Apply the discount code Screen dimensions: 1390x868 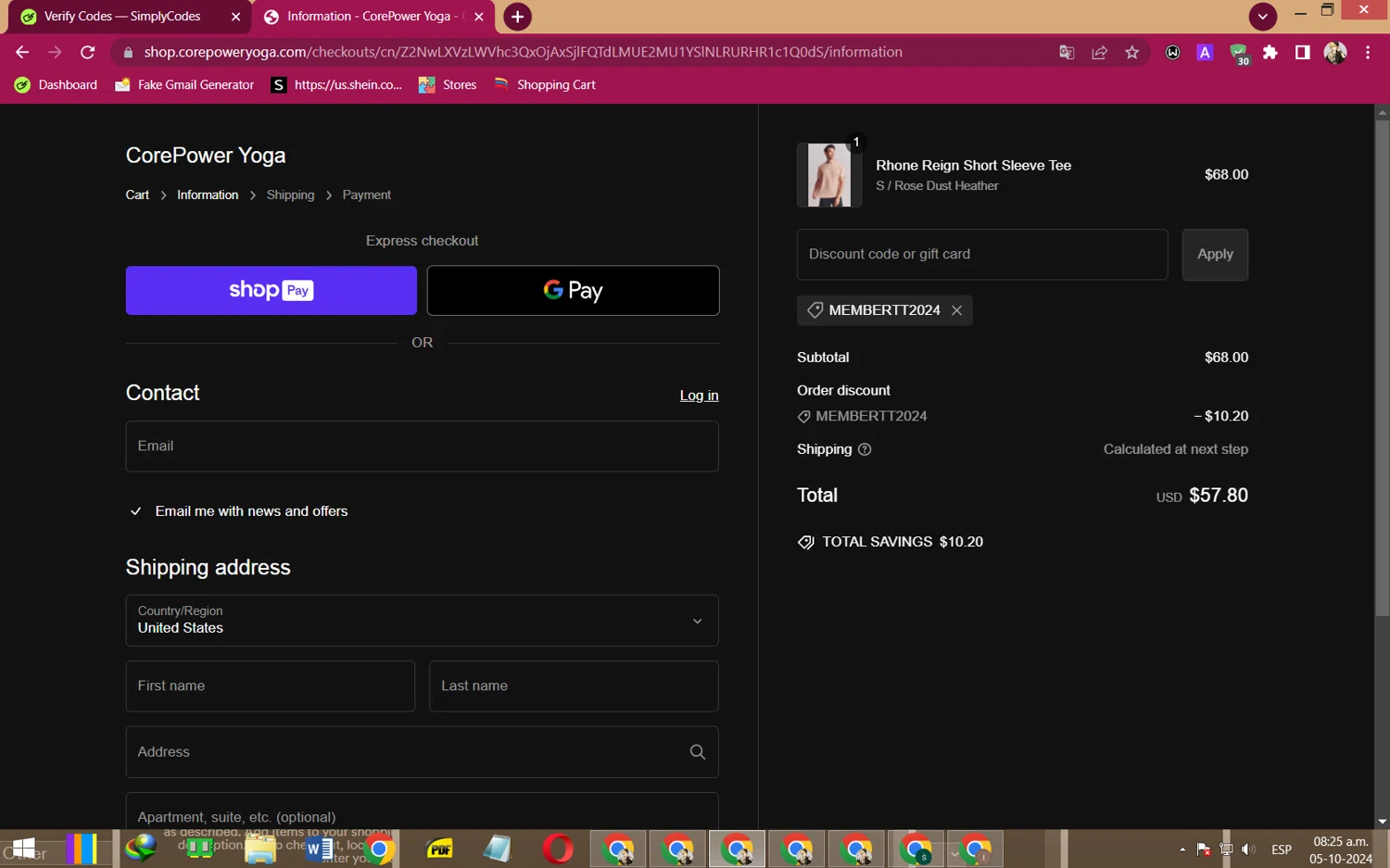click(x=1215, y=255)
